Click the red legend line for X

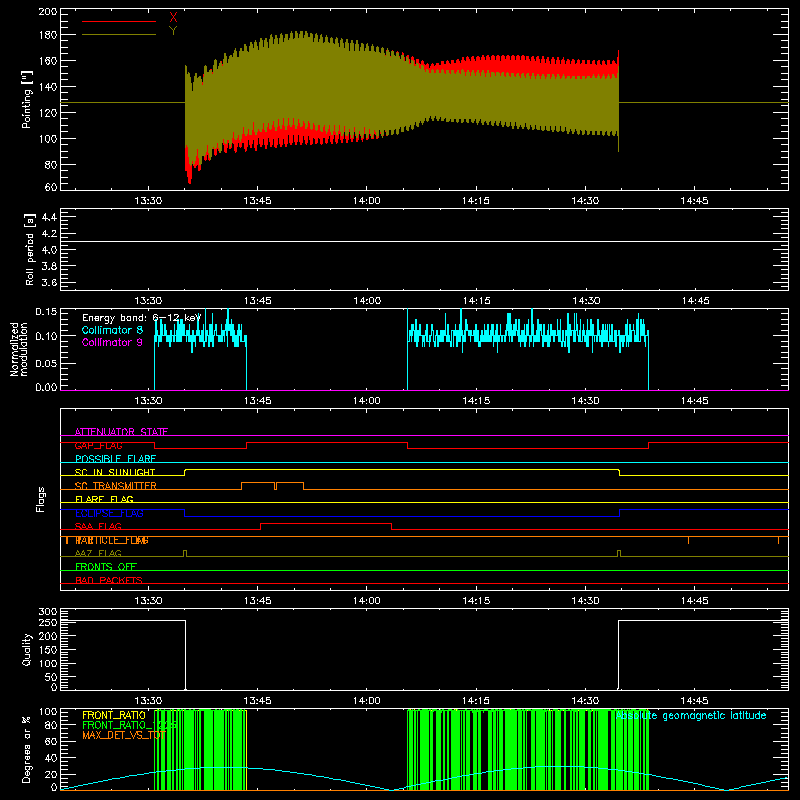pos(119,21)
